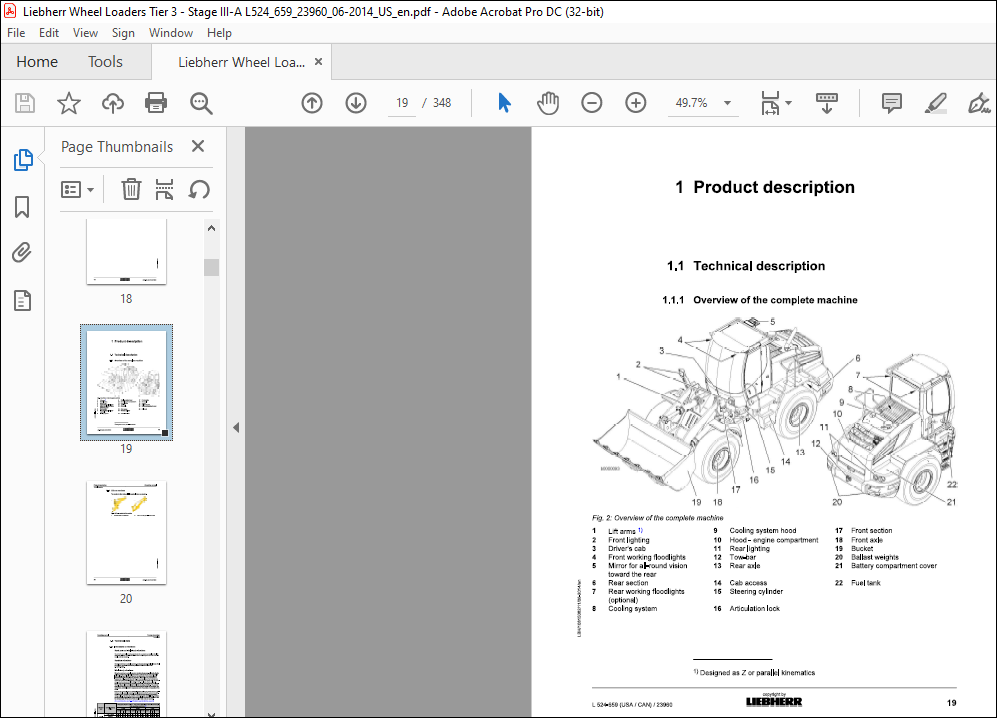Open the View menu

tap(85, 33)
